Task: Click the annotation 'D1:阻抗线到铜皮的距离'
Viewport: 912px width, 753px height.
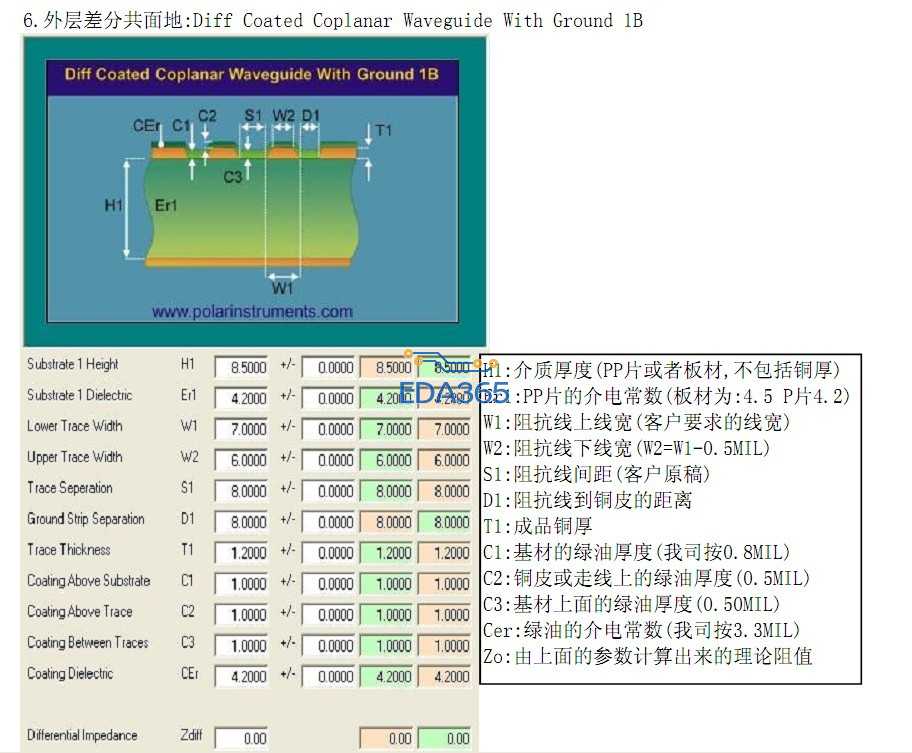Action: point(587,500)
